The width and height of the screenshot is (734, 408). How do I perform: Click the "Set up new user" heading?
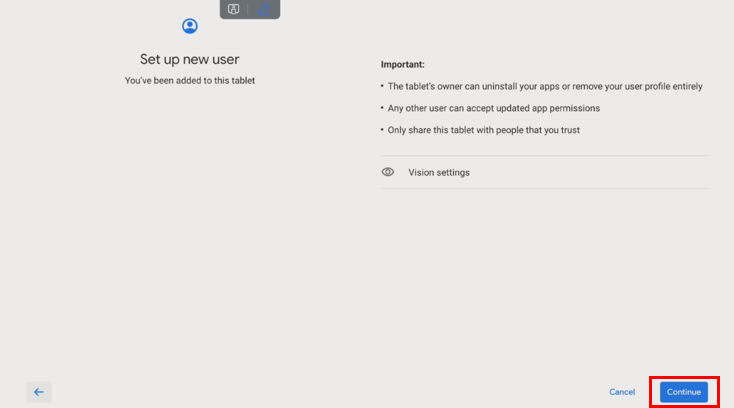190,58
